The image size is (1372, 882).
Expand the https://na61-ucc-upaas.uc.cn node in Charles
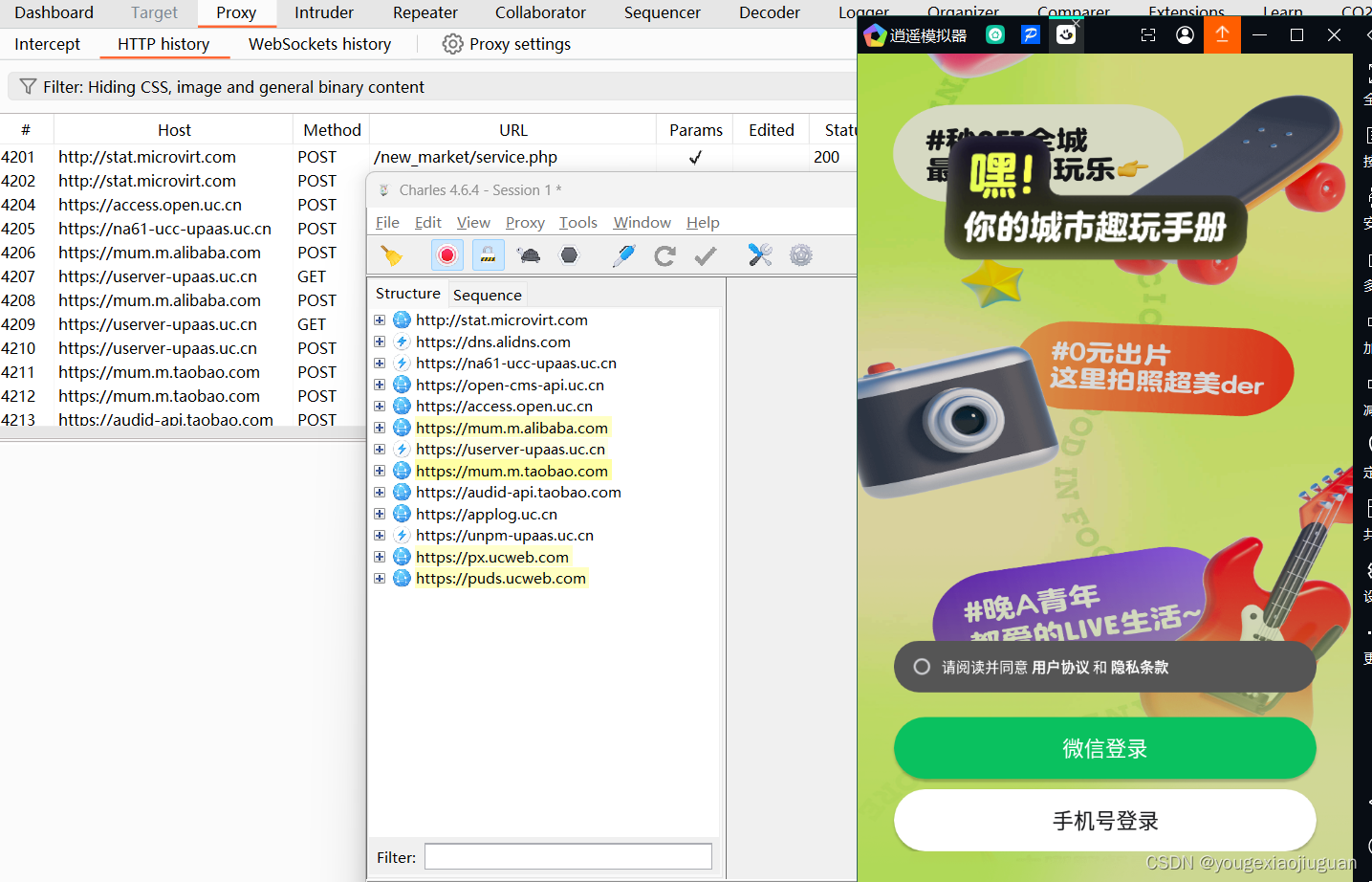click(x=380, y=363)
